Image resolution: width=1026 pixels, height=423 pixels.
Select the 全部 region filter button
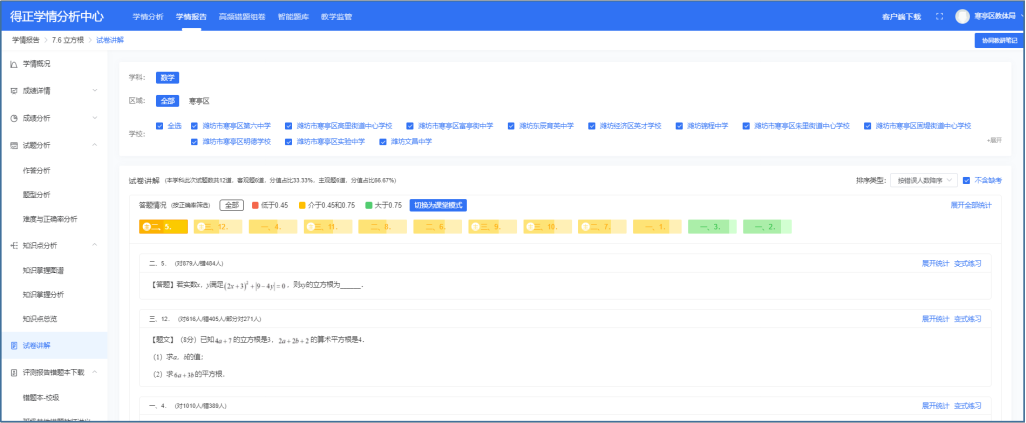pos(168,101)
